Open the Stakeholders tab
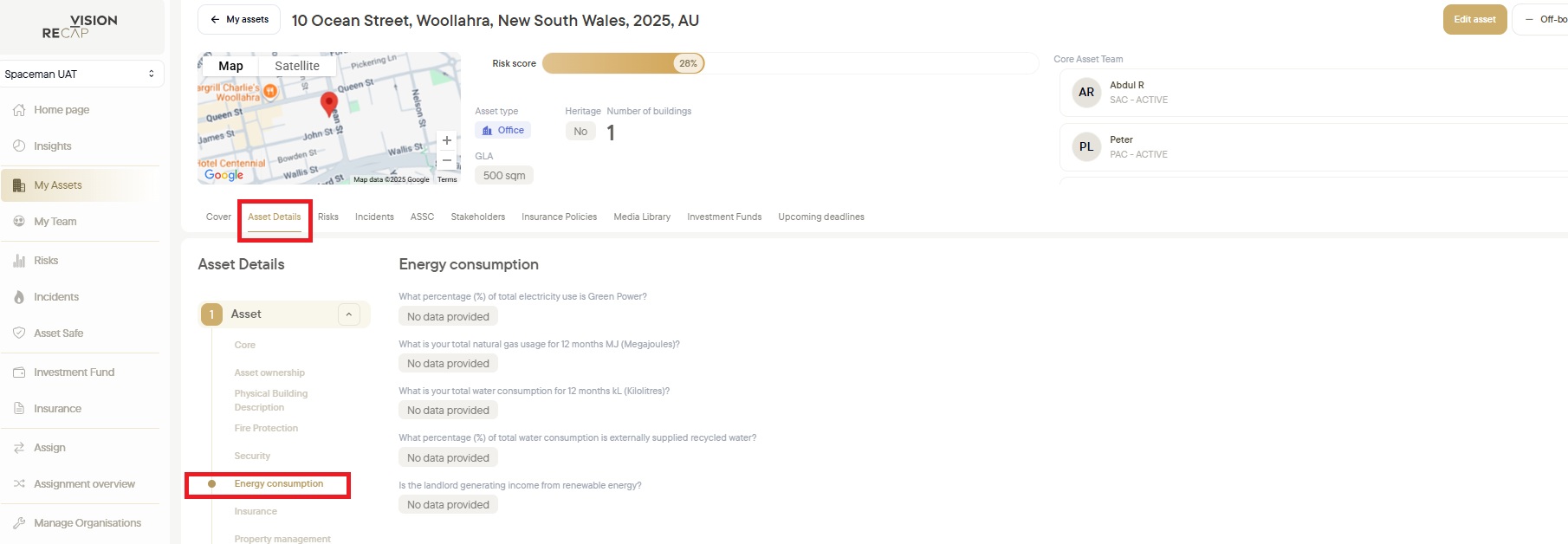The height and width of the screenshot is (544, 1568). (478, 217)
